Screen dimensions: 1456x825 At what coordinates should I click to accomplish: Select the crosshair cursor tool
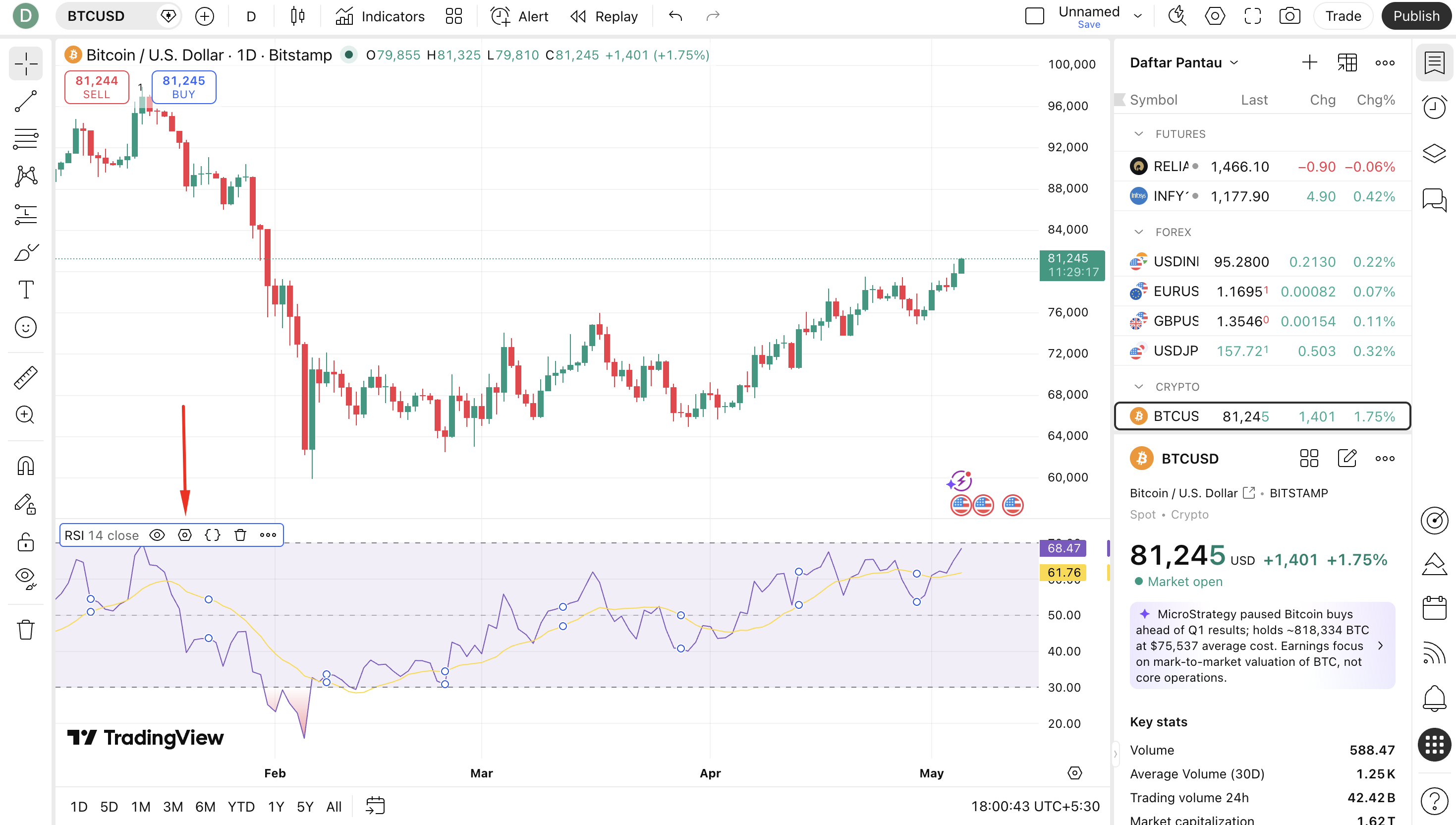(x=25, y=63)
